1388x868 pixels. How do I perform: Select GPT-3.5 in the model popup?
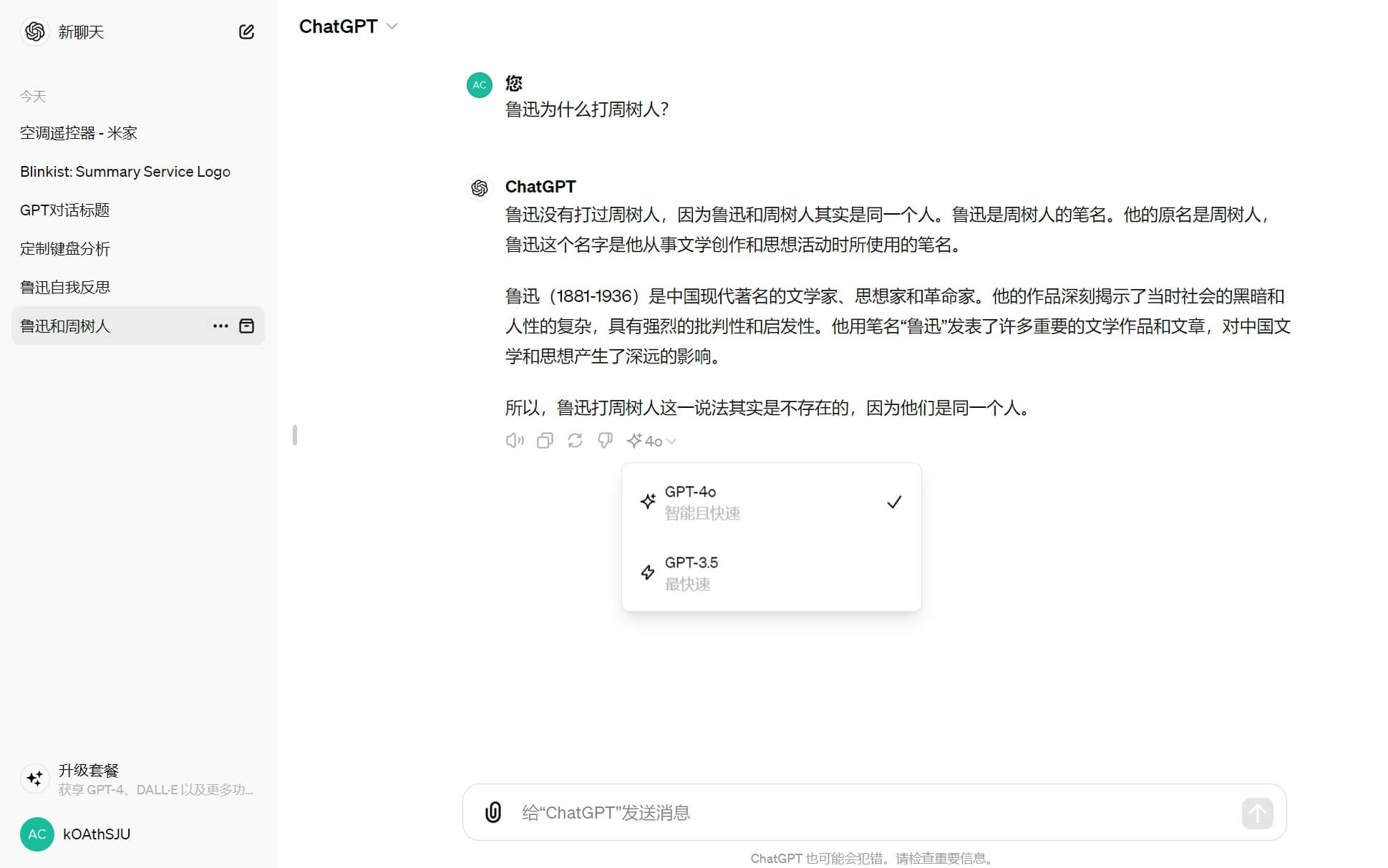click(x=771, y=572)
